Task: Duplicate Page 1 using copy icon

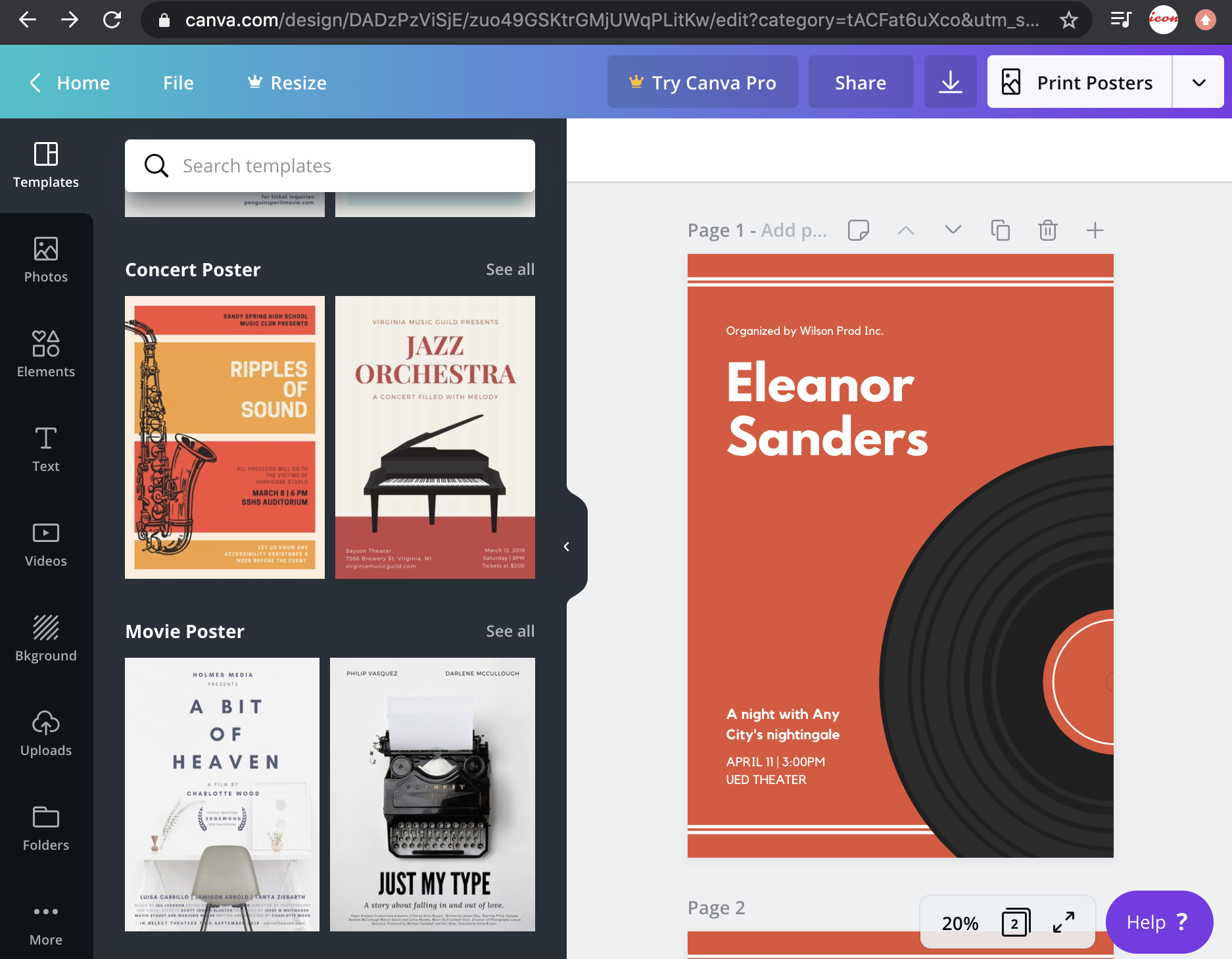Action: (1000, 230)
